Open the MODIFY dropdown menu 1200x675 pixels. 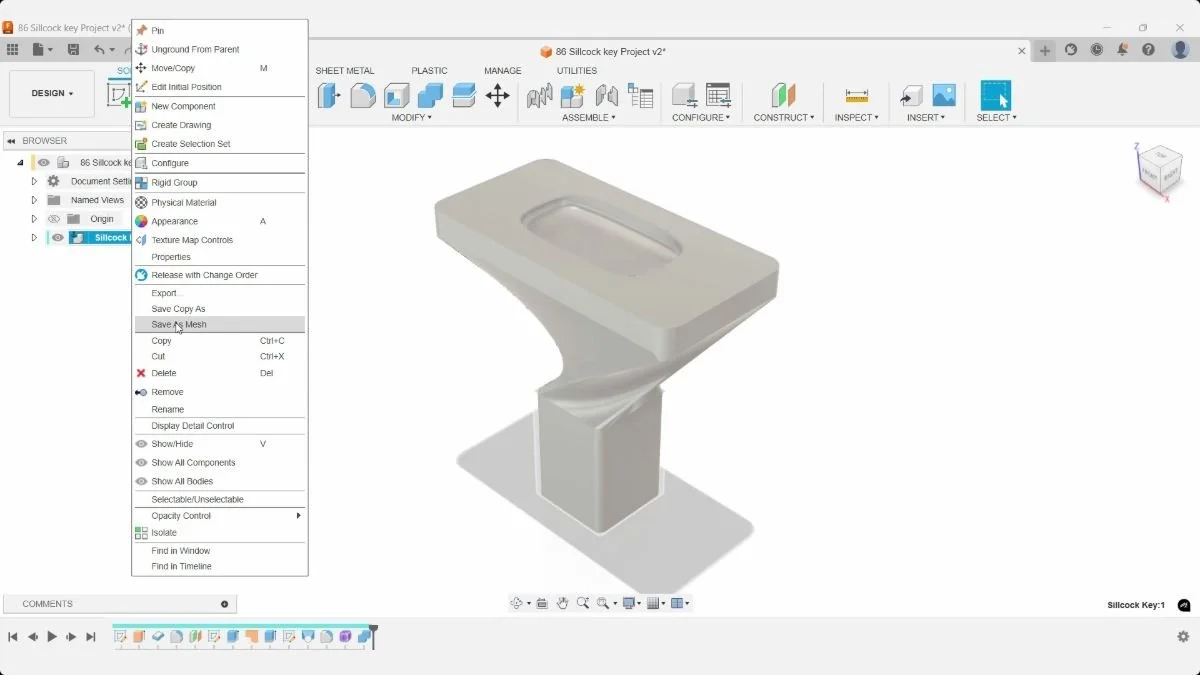(412, 118)
